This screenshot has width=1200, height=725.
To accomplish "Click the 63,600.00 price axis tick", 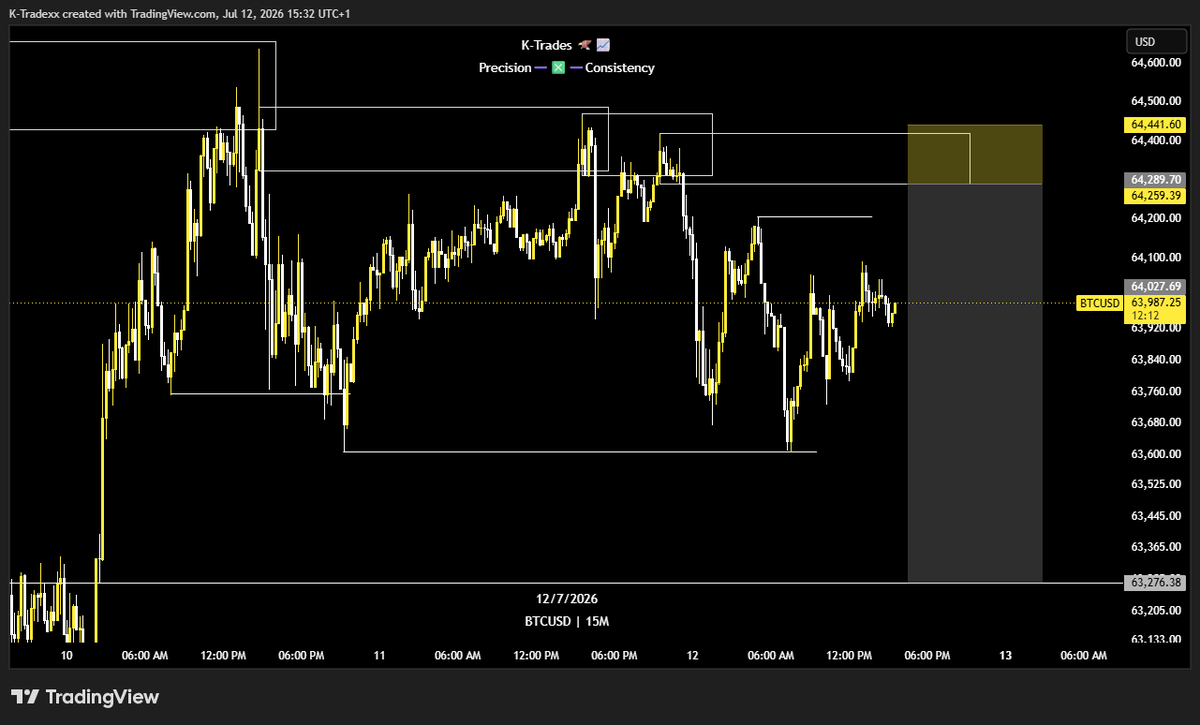I will pos(1155,453).
